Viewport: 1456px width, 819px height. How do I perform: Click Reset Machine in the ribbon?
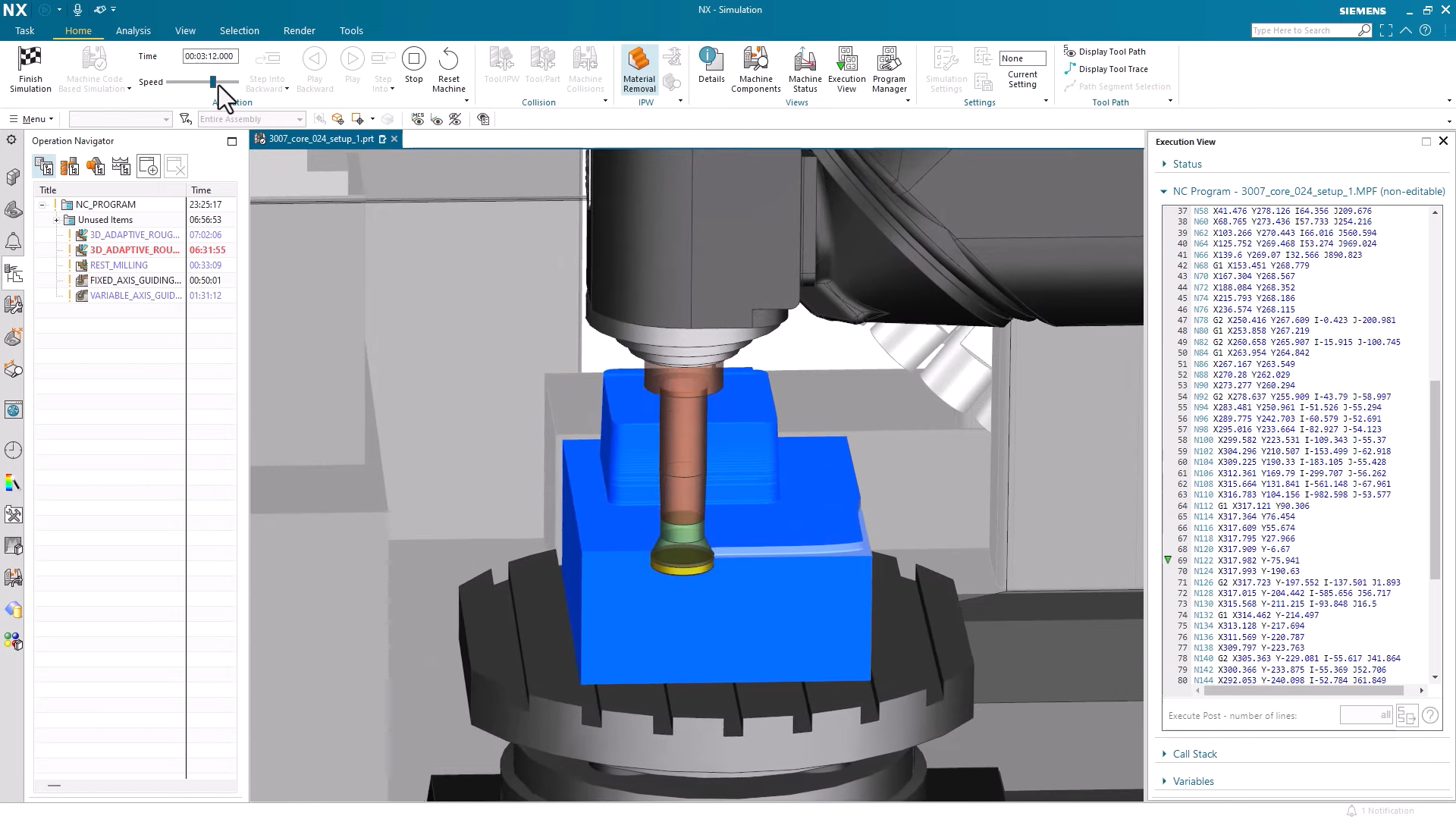click(449, 68)
